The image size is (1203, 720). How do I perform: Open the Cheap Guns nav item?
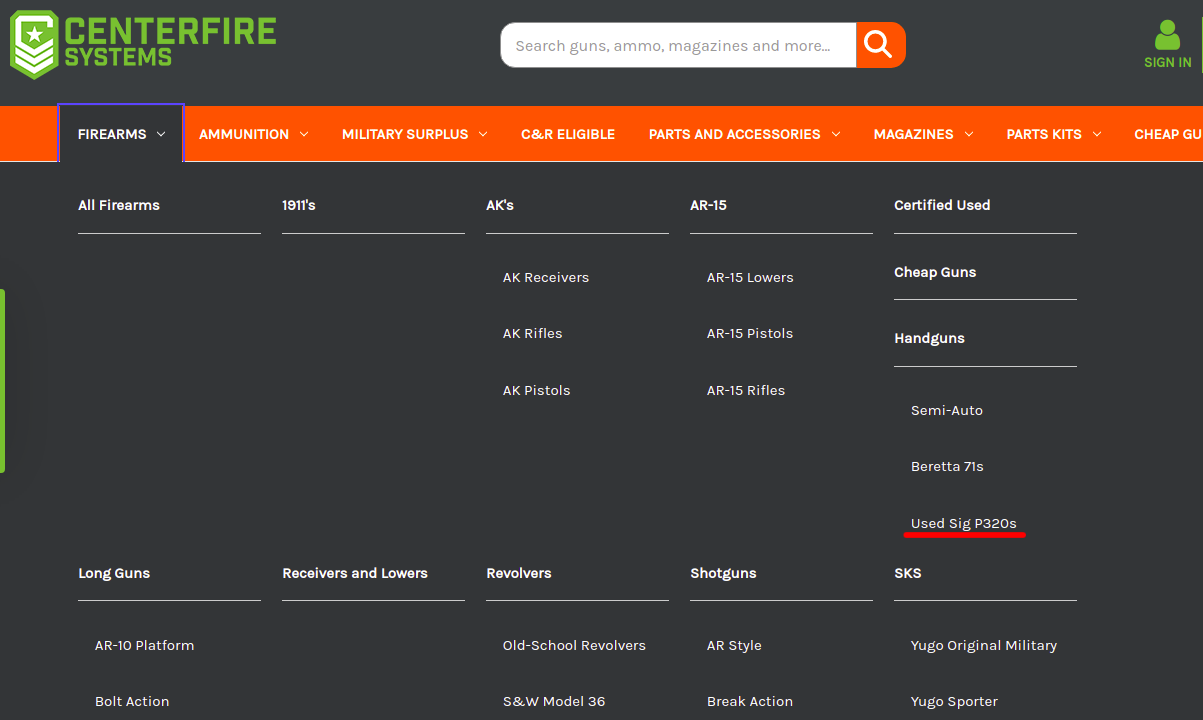(x=1168, y=134)
